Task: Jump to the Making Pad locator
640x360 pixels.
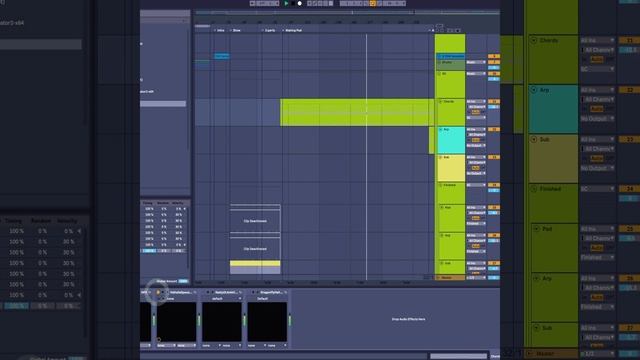Action: [x=293, y=30]
